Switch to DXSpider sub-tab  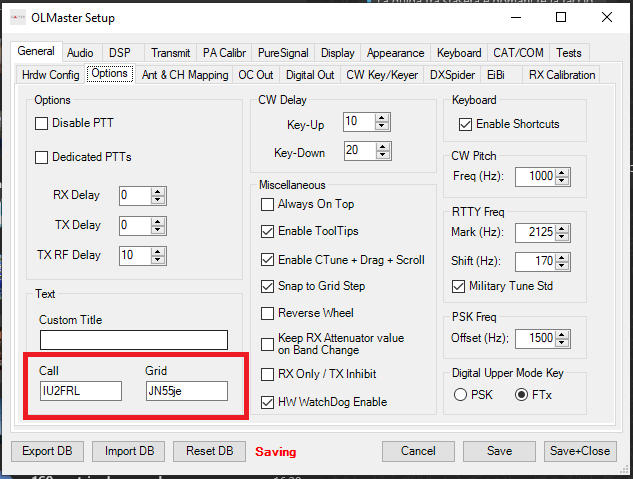pyautogui.click(x=452, y=75)
